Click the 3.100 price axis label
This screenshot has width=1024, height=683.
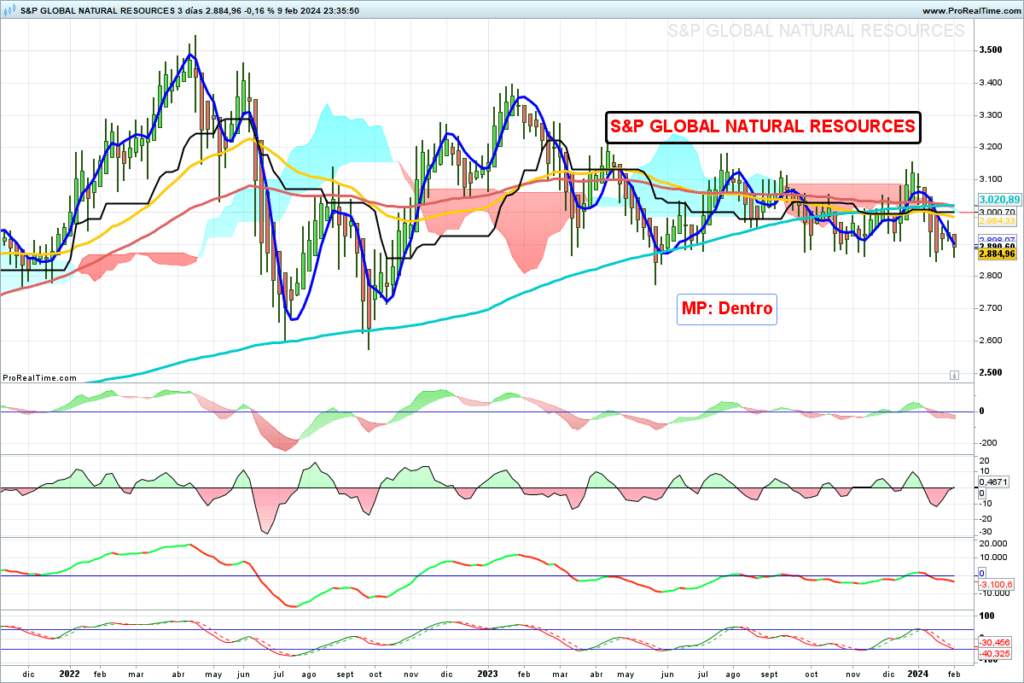coord(991,179)
